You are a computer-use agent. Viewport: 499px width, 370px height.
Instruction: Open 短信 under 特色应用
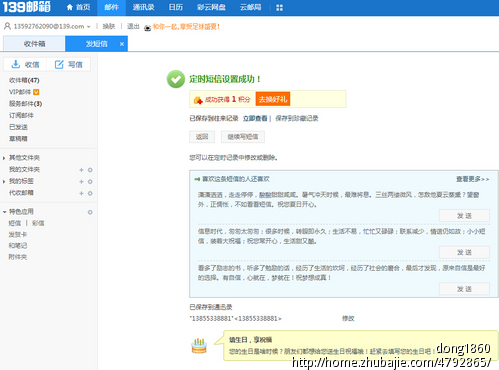pos(15,223)
